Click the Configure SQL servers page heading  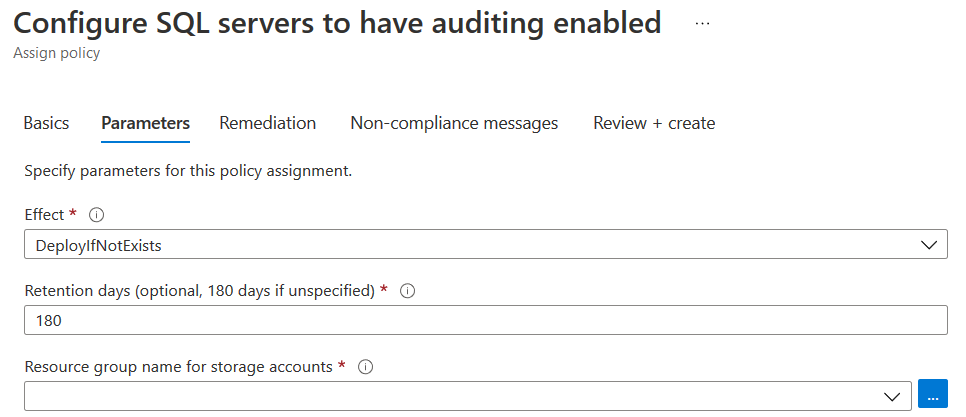[337, 23]
